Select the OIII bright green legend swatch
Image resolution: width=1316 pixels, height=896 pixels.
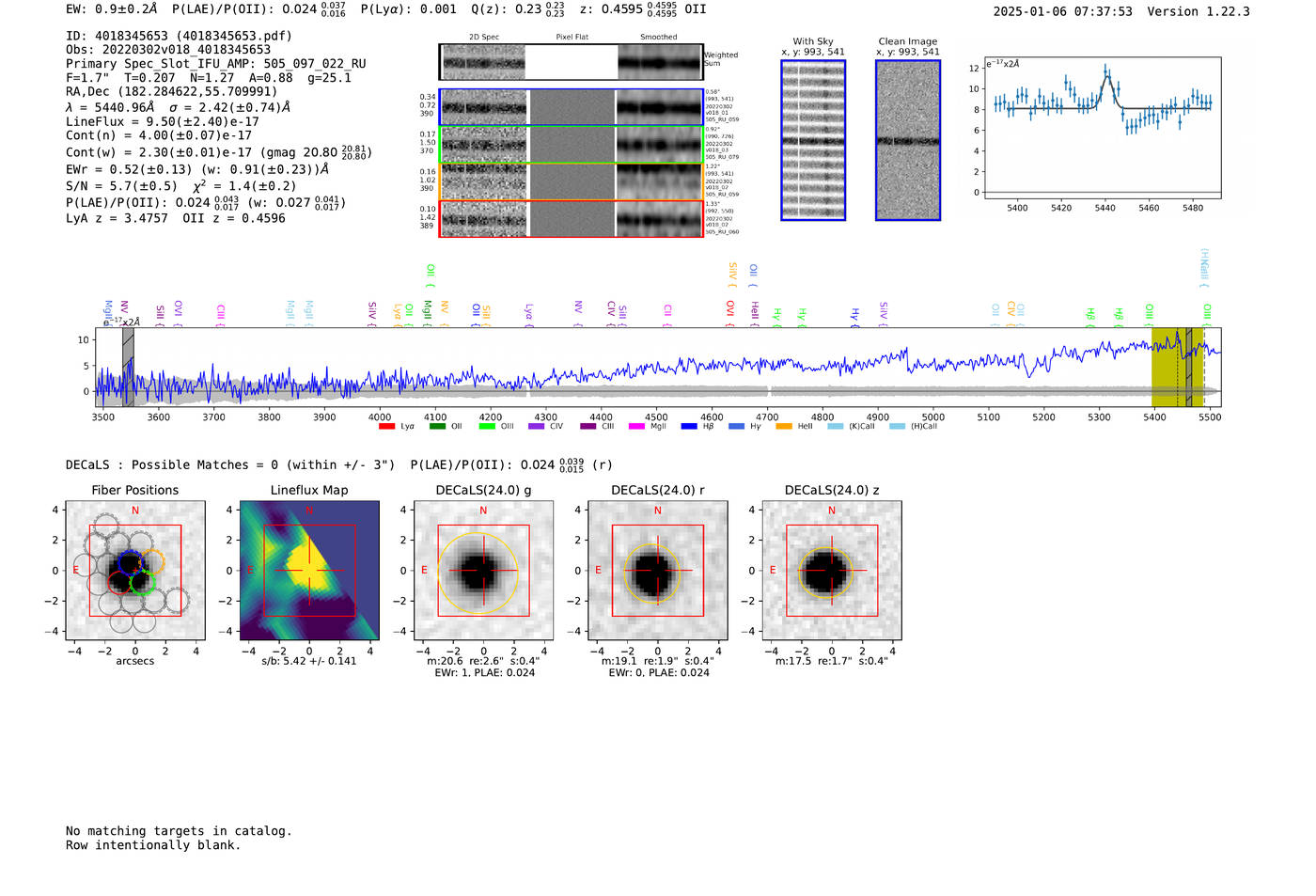tap(487, 427)
